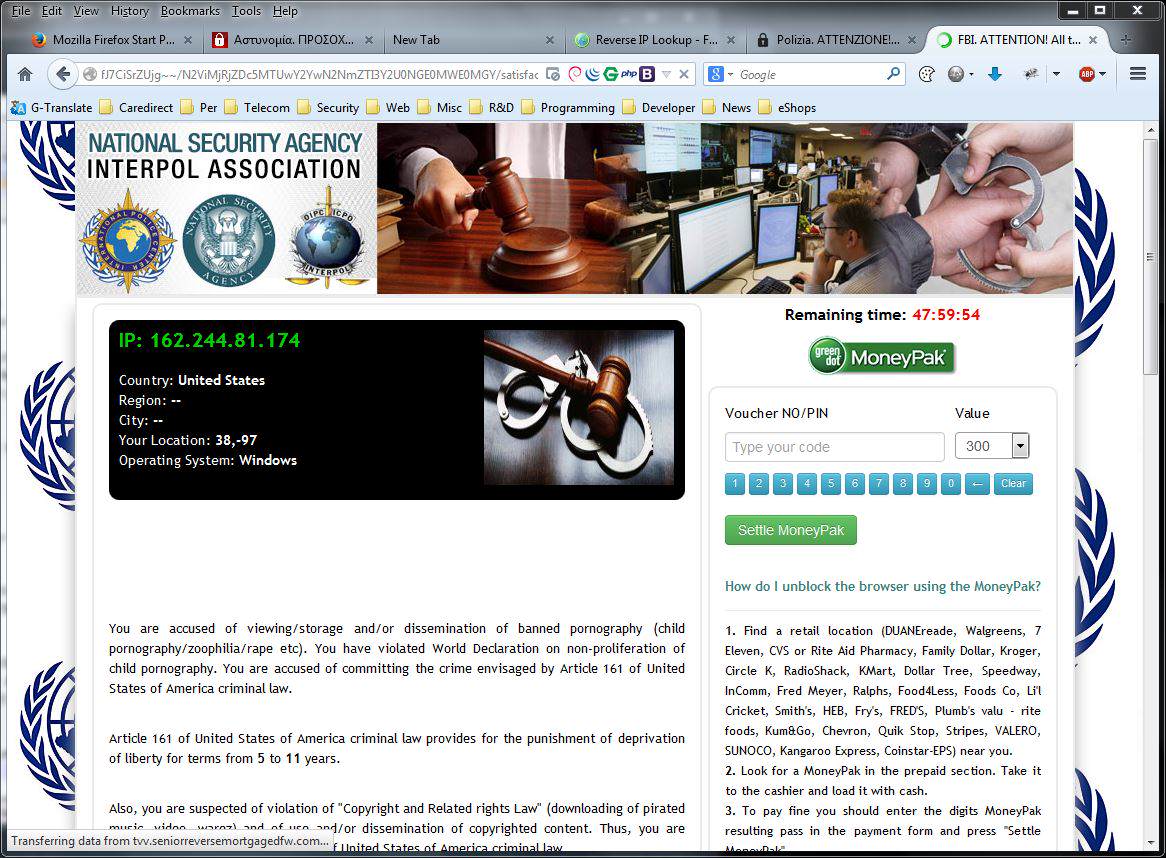Stop loading with the X button
This screenshot has width=1166, height=858.
[684, 74]
